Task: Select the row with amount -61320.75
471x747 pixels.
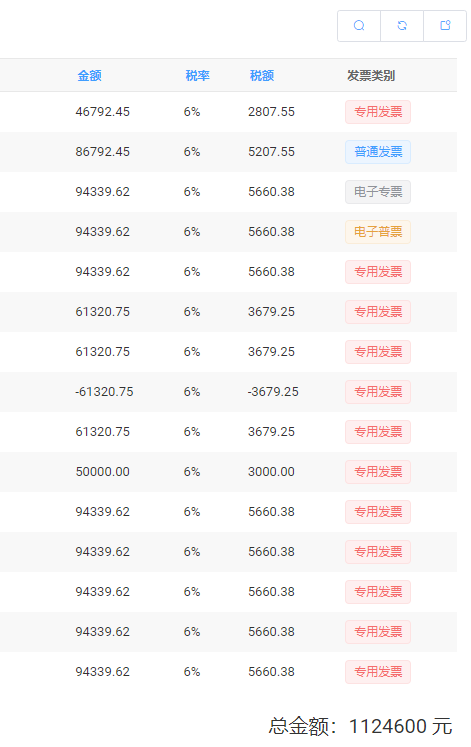Action: tap(228, 392)
